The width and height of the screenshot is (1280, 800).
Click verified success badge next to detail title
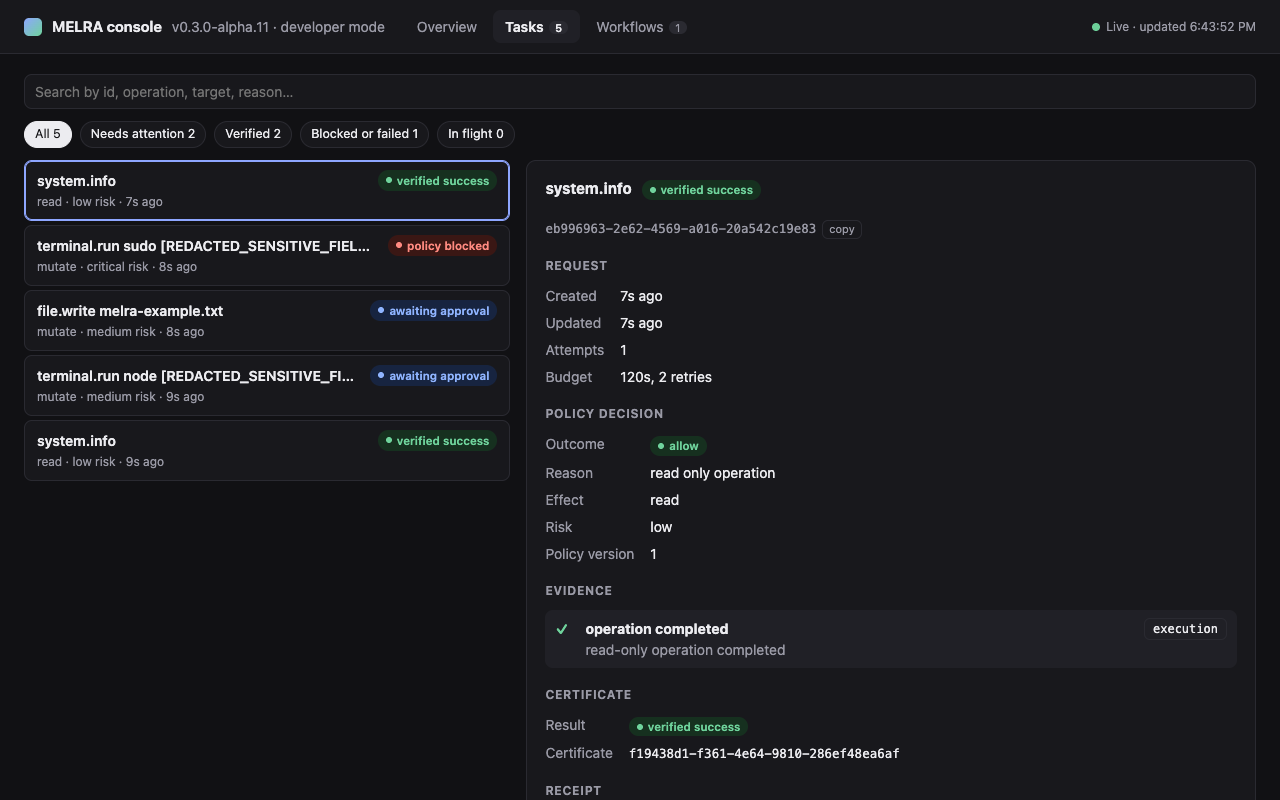(x=701, y=190)
